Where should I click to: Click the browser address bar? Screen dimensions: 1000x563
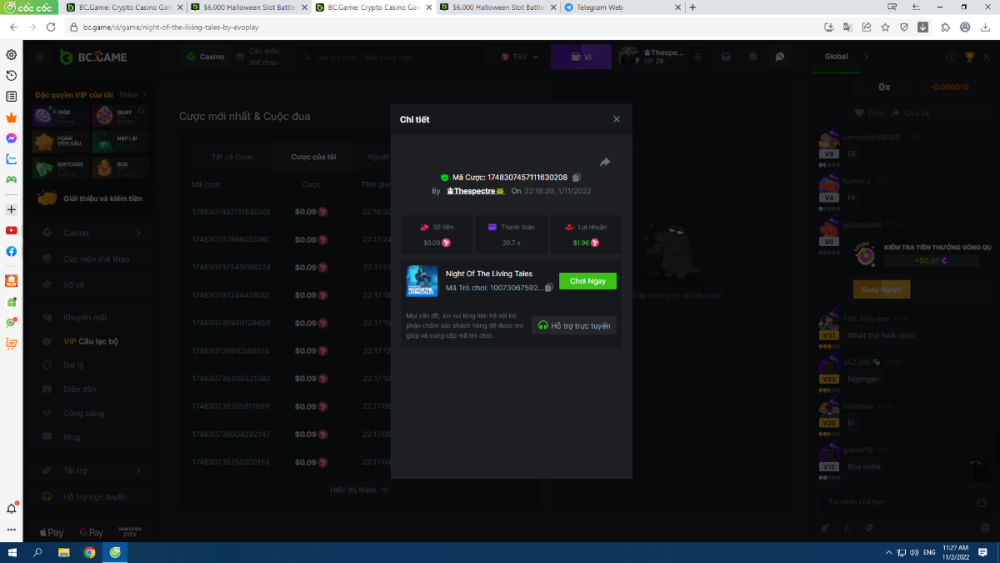(x=400, y=27)
